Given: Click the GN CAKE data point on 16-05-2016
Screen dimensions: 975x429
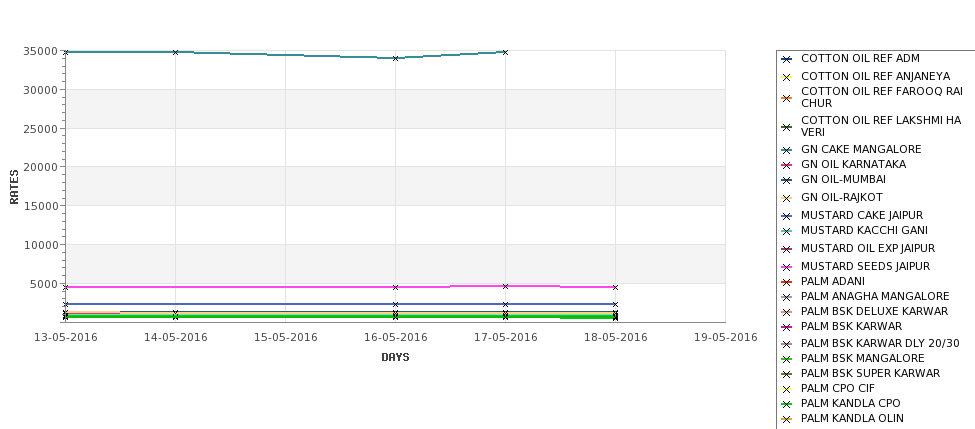Looking at the screenshot, I should click(x=395, y=58).
